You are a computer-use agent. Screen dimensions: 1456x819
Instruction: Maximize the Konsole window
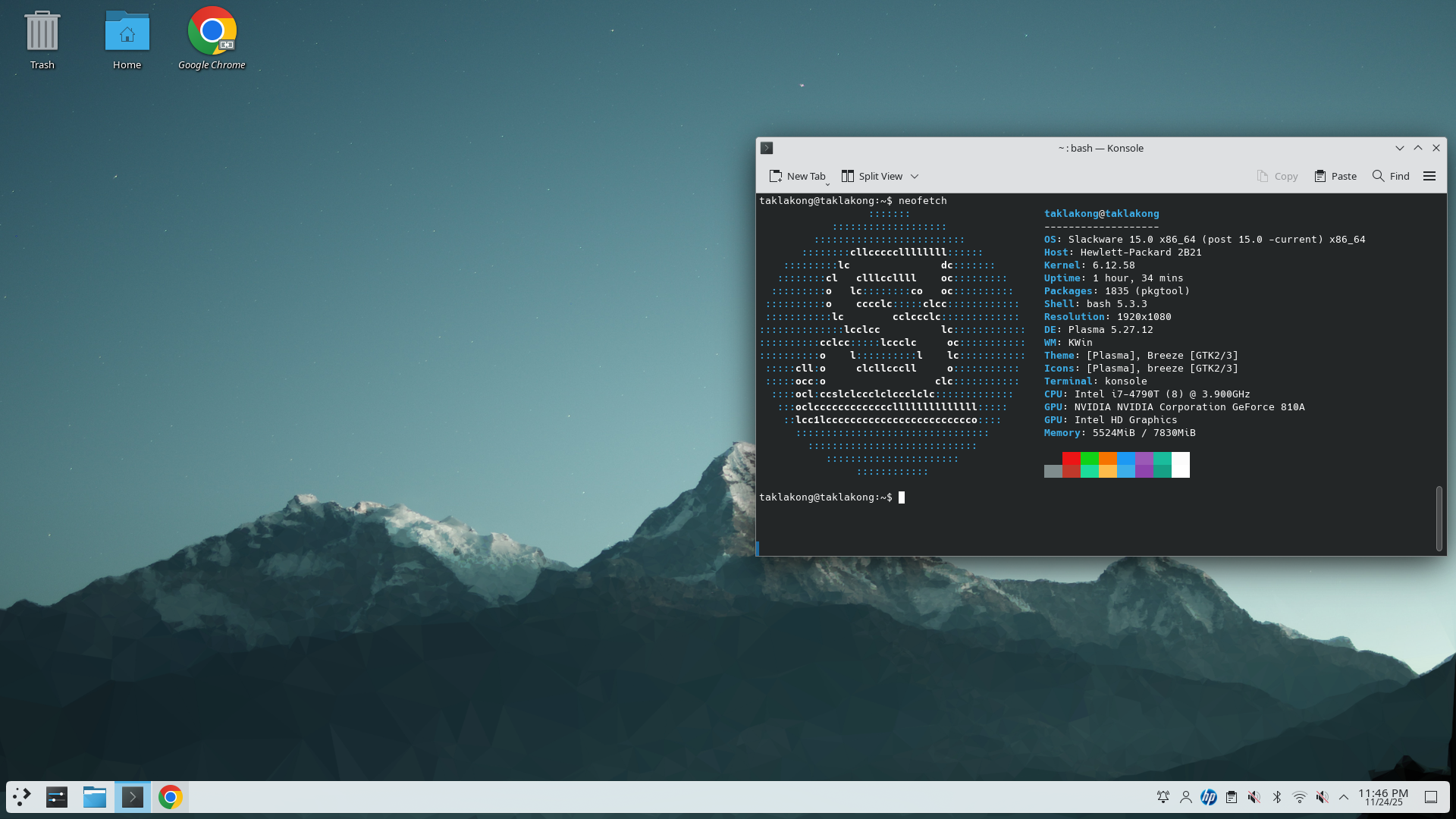click(1418, 148)
